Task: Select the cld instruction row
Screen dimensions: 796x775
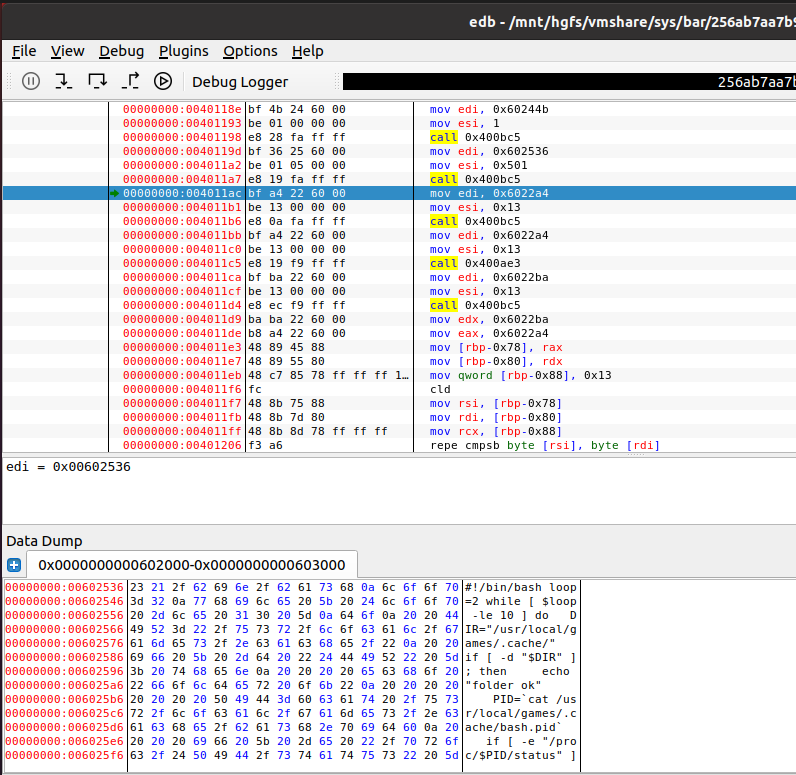Action: point(440,389)
